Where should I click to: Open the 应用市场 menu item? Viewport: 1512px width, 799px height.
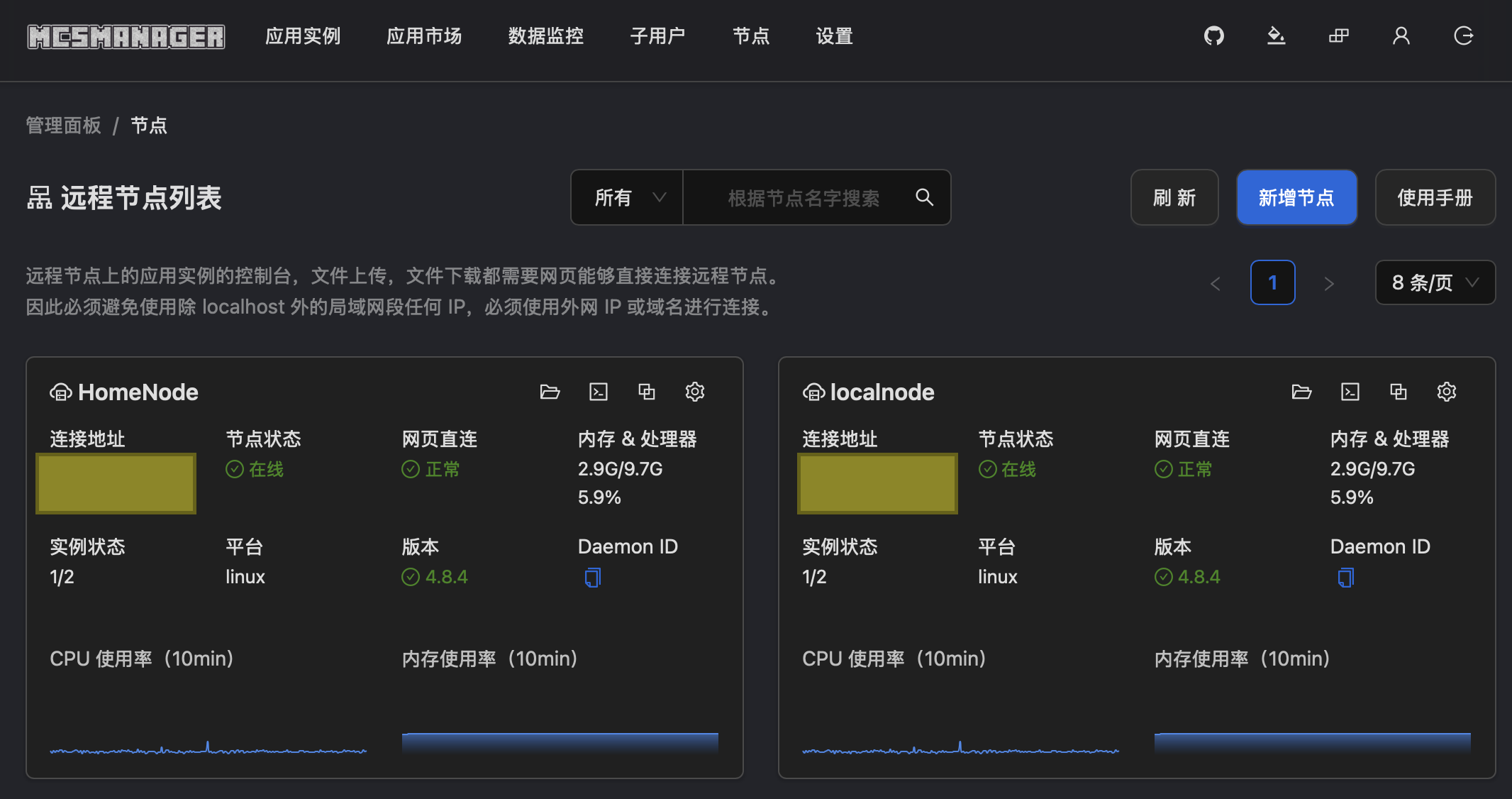pyautogui.click(x=424, y=36)
